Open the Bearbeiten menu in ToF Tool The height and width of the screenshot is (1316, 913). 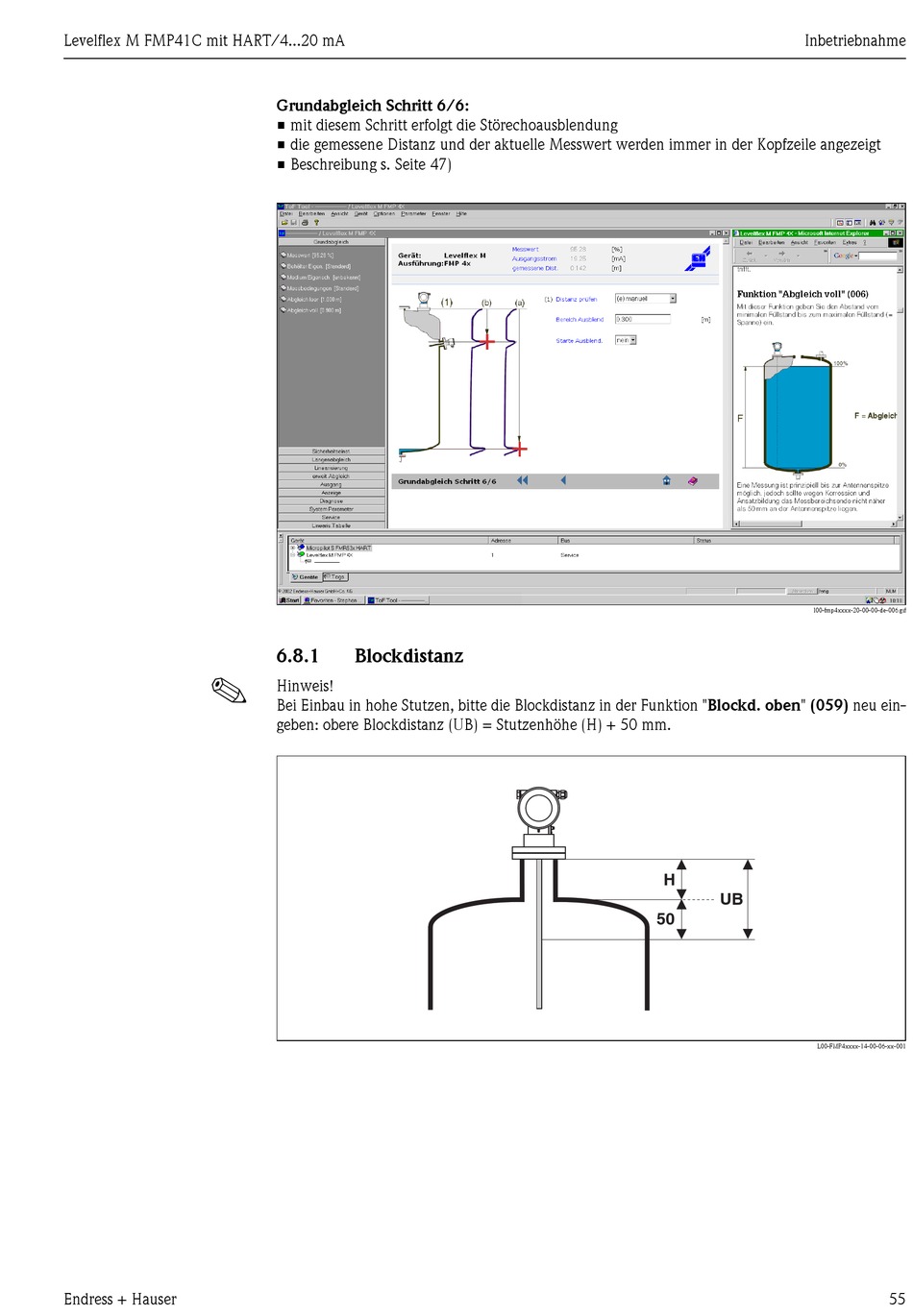click(x=312, y=213)
